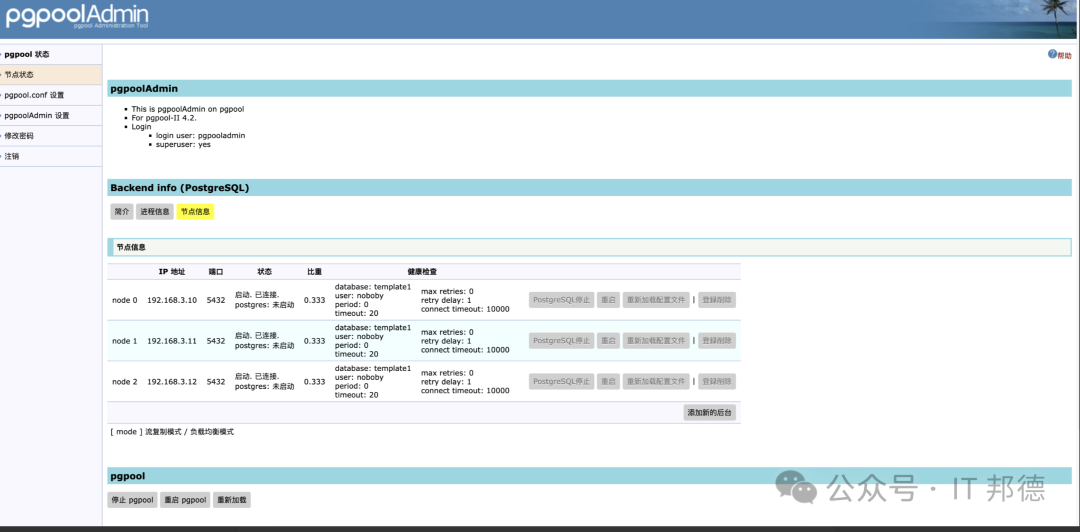Click the 添加新的后台 button
1080x532 pixels.
pos(710,413)
